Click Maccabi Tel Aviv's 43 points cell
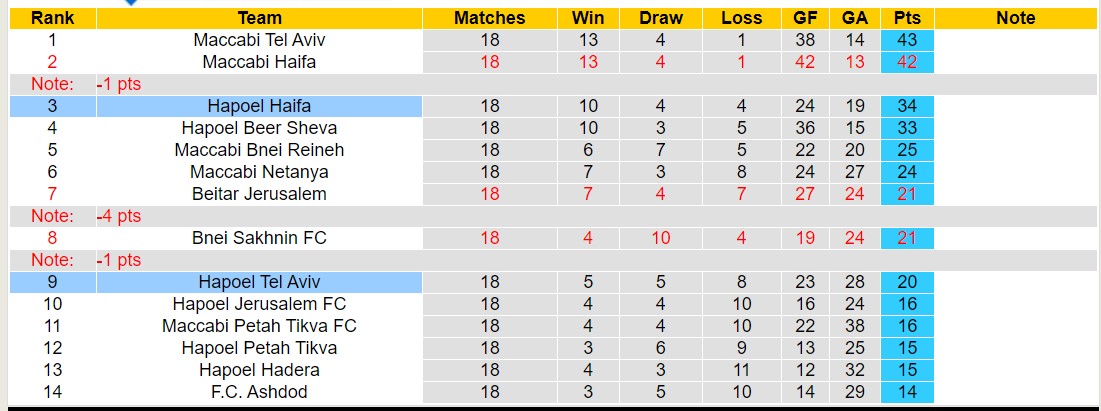 point(907,40)
